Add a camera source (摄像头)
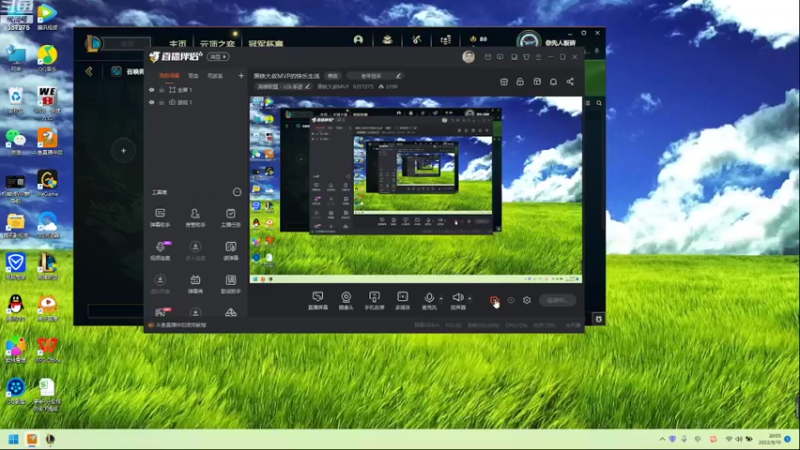The width and height of the screenshot is (800, 450). [x=346, y=301]
